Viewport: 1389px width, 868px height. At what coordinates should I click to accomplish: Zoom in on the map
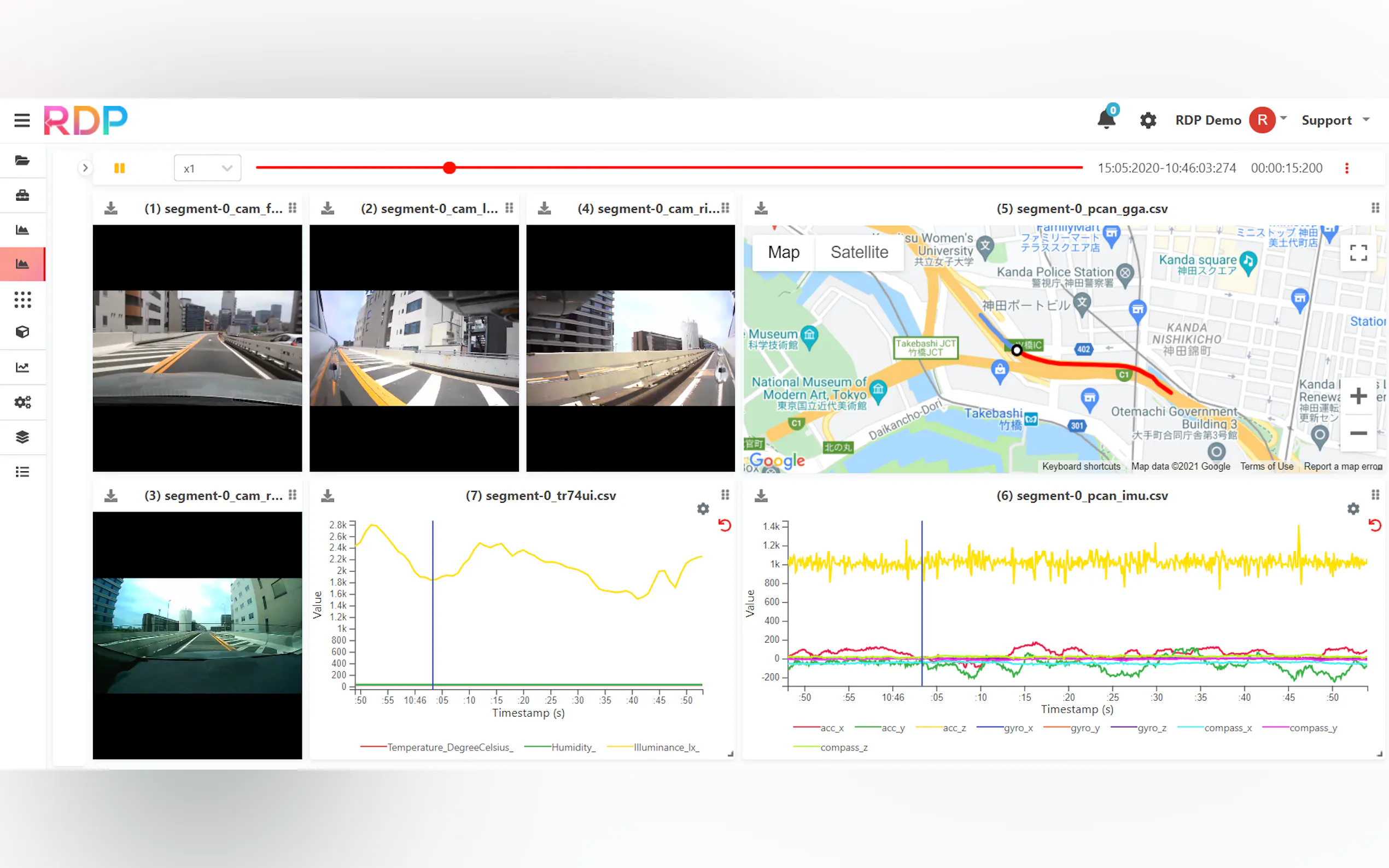1357,396
